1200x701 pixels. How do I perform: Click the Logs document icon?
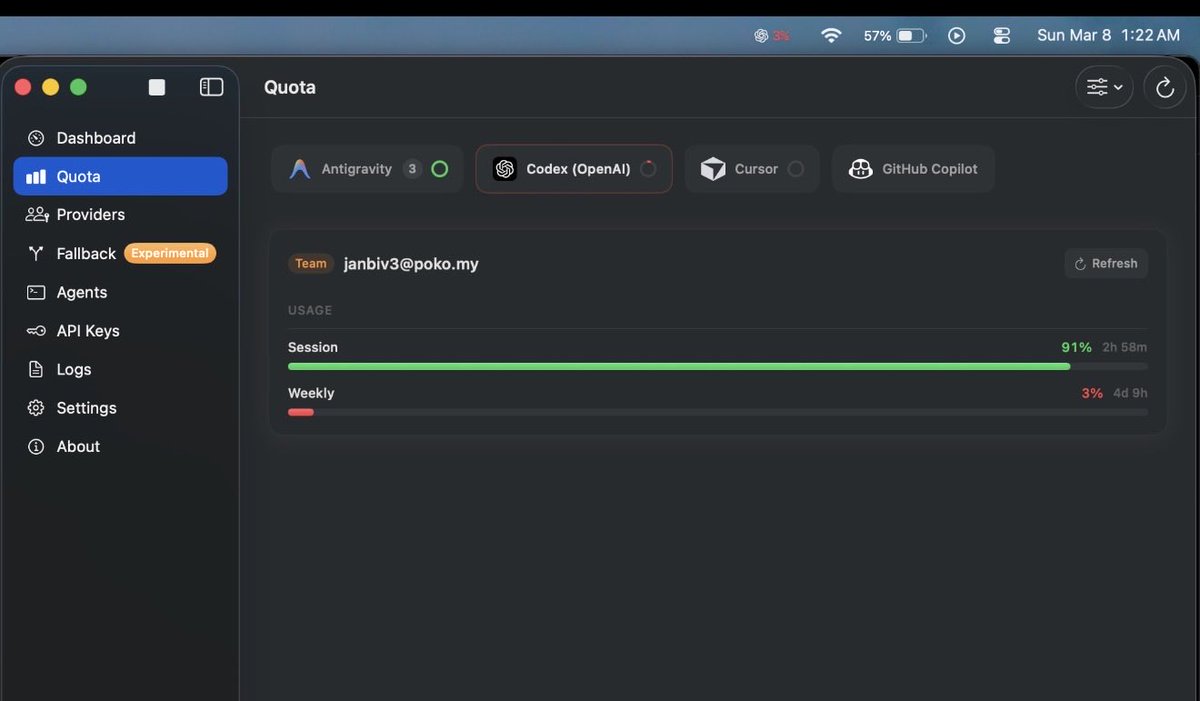(x=36, y=369)
